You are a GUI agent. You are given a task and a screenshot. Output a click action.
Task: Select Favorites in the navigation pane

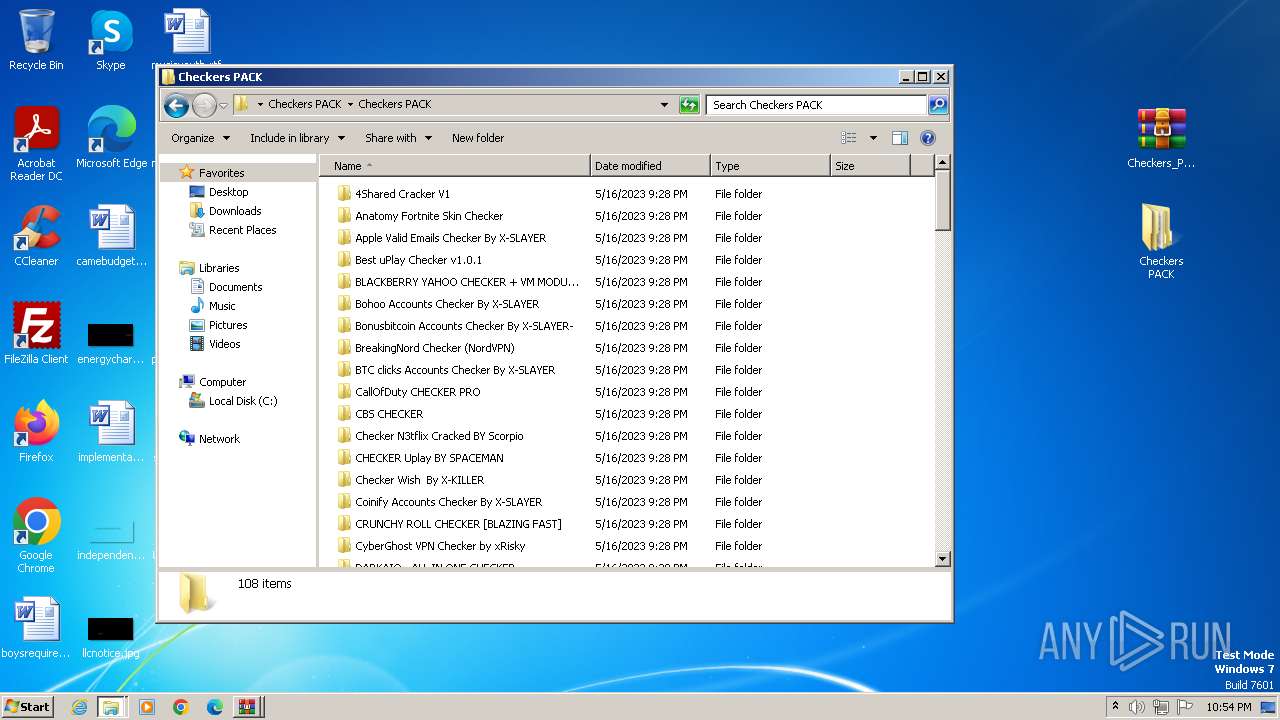point(221,173)
